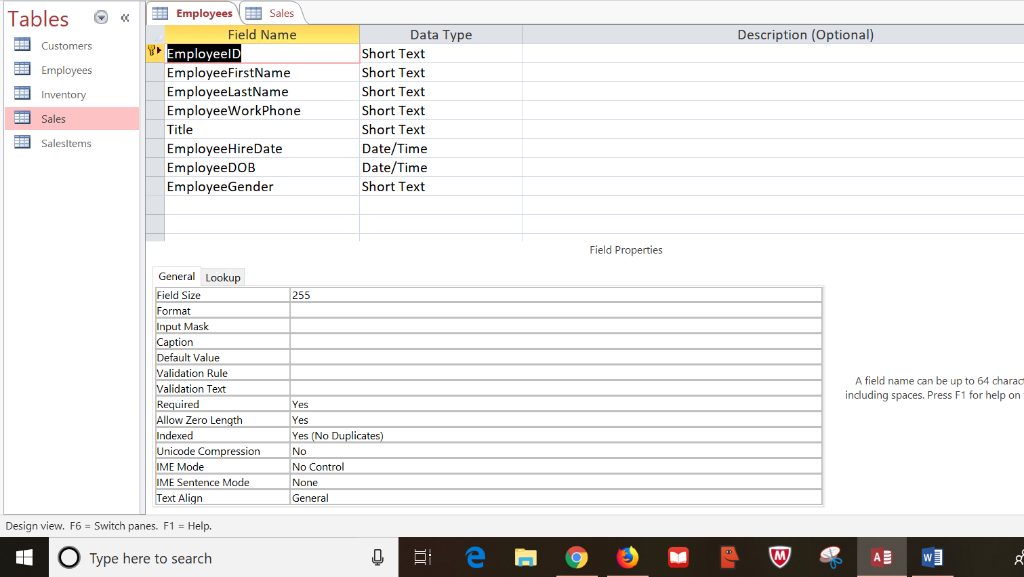Click the table icon beside SalesItems

pos(22,142)
